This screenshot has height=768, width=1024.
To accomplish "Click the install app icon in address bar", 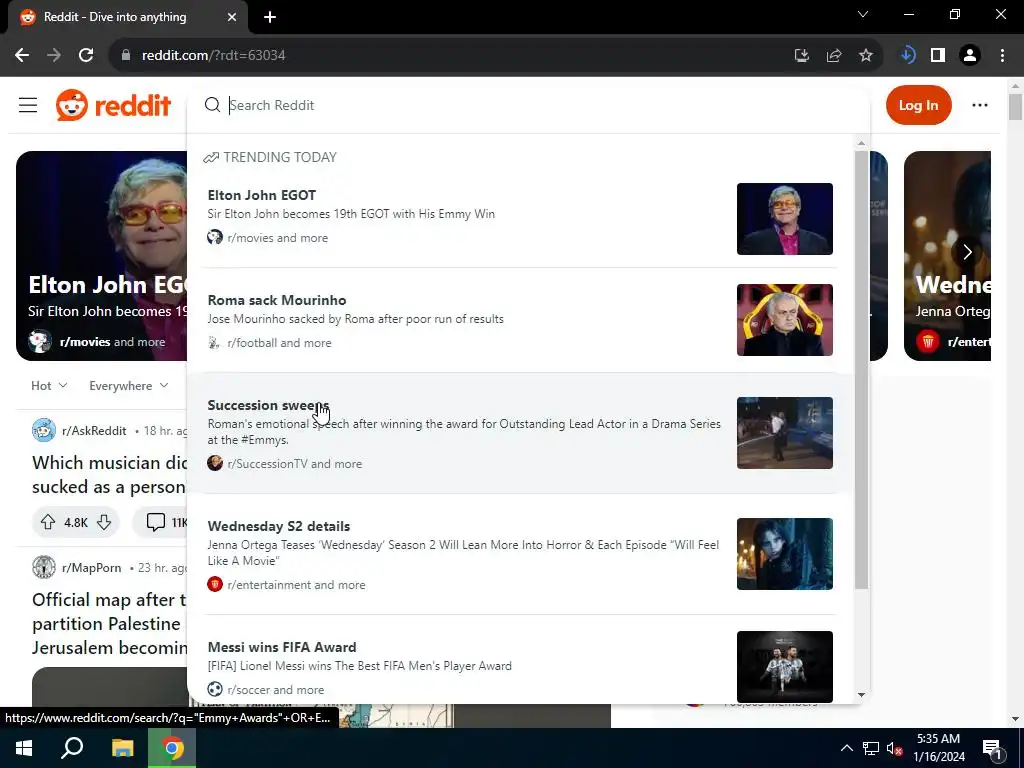I will click(801, 56).
